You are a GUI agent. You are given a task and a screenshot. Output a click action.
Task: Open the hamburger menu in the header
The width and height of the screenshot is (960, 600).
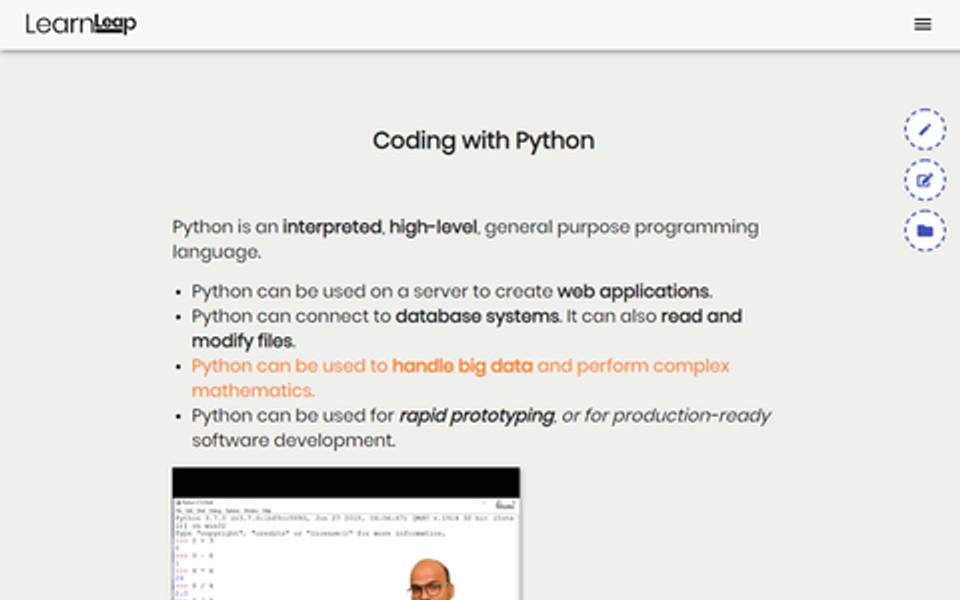(922, 25)
